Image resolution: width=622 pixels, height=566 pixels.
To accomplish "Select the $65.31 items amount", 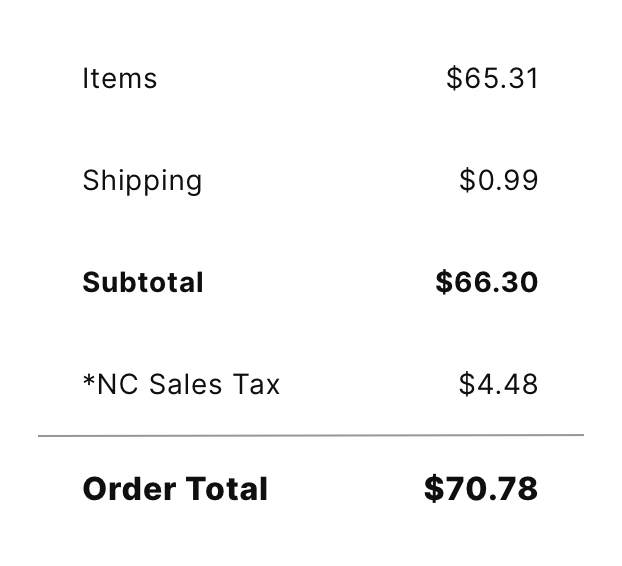I will 492,78.
